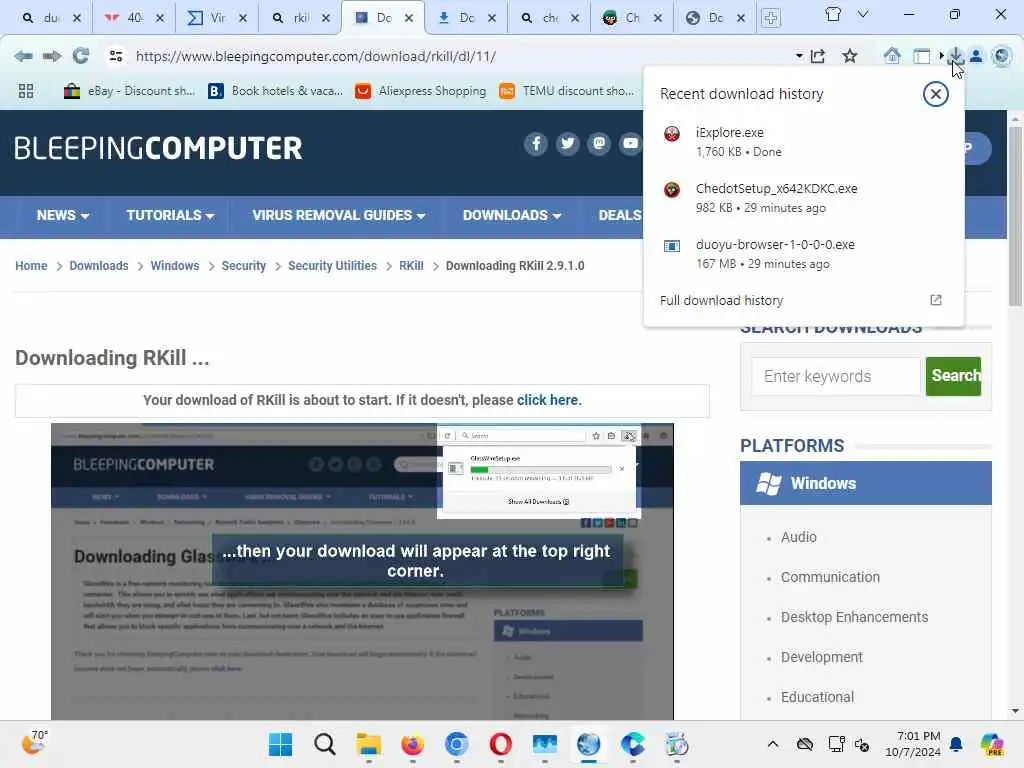Open Full download history

click(721, 300)
